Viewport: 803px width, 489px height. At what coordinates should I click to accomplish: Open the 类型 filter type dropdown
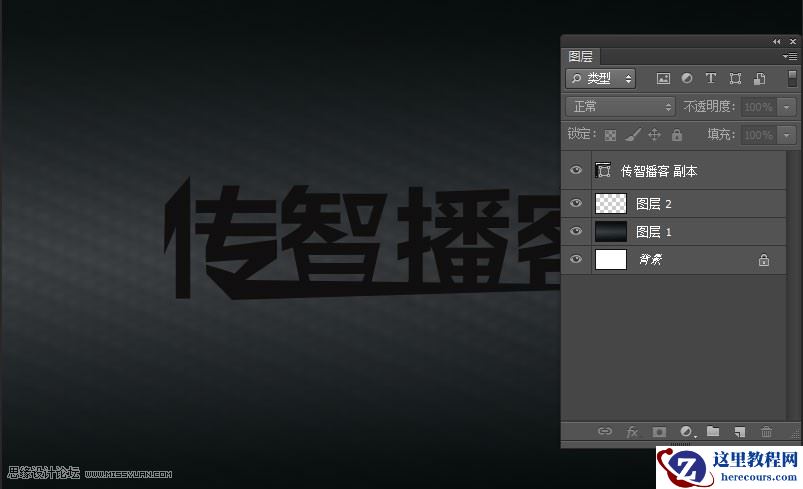601,78
